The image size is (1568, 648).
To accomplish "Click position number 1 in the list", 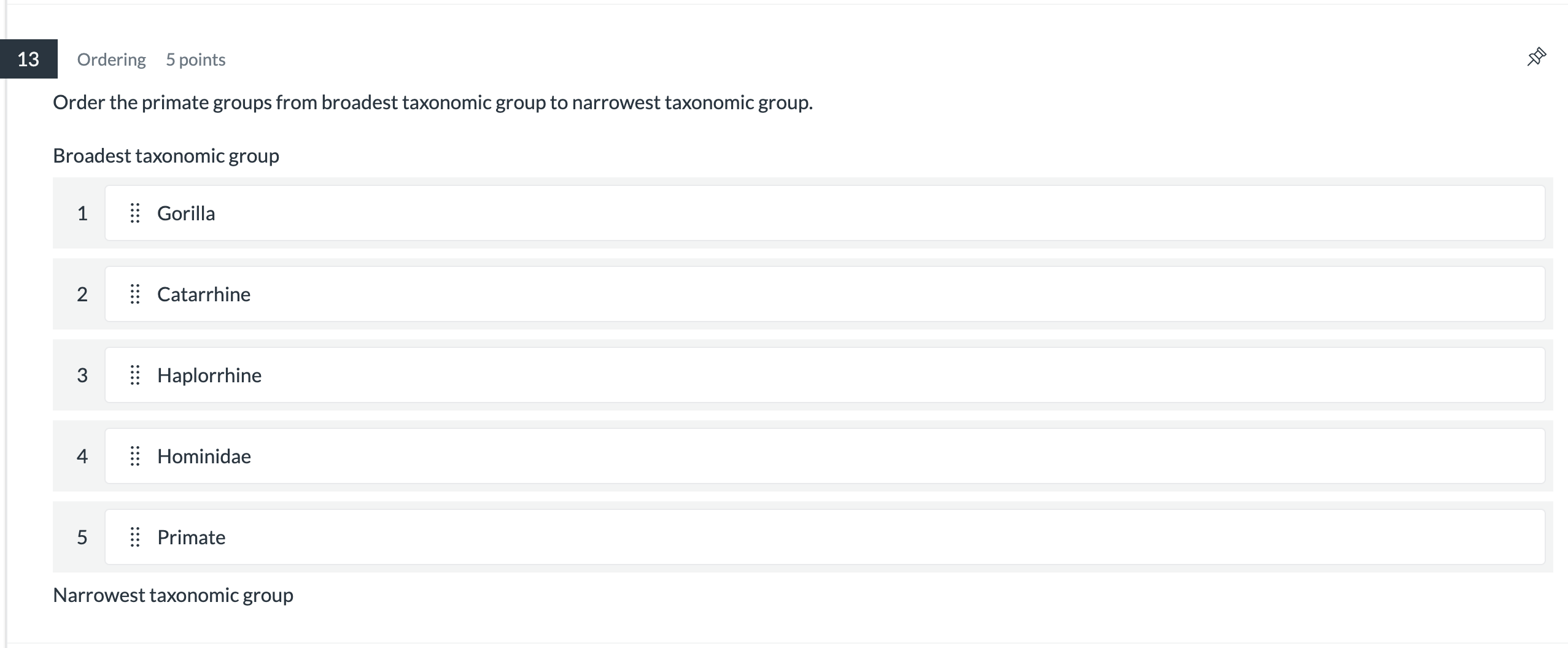I will [82, 214].
